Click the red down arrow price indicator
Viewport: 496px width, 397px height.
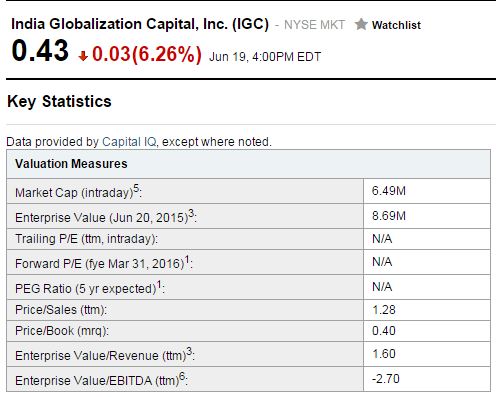83,56
